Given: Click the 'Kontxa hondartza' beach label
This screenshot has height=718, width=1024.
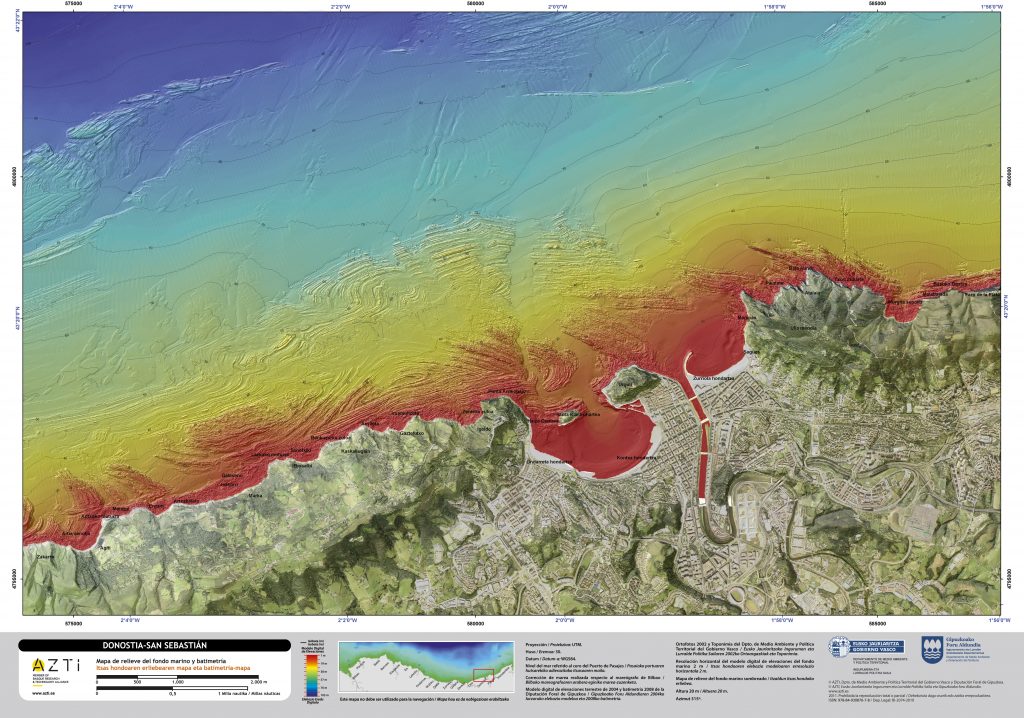Looking at the screenshot, I should [x=636, y=458].
